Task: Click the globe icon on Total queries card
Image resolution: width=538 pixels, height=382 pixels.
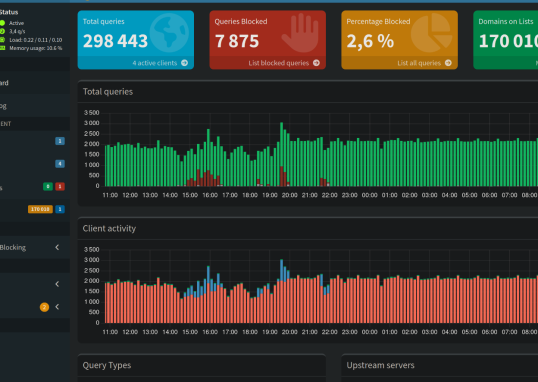Action: pyautogui.click(x=169, y=33)
